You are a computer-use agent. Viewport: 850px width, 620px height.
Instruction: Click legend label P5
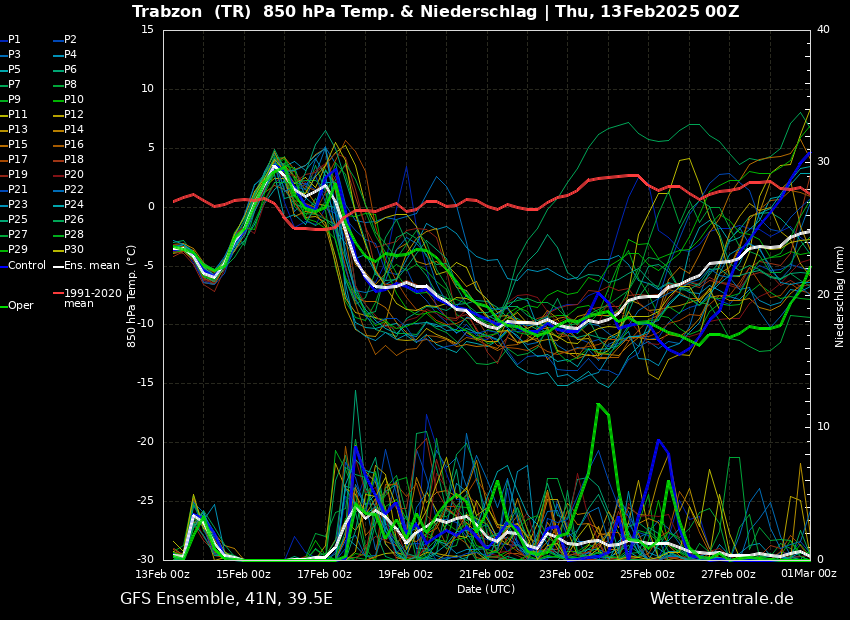point(14,69)
